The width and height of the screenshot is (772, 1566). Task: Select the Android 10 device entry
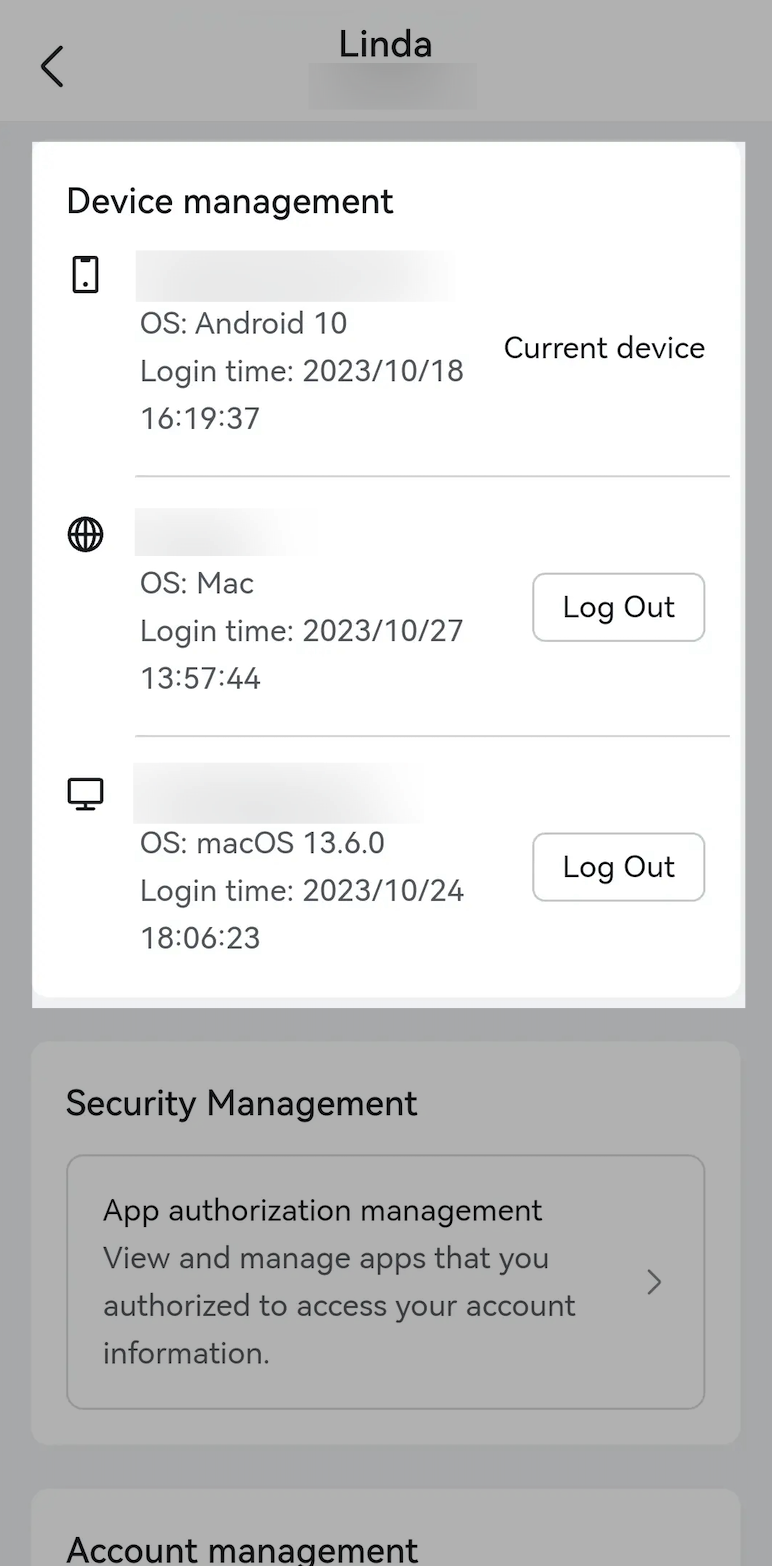click(x=243, y=323)
